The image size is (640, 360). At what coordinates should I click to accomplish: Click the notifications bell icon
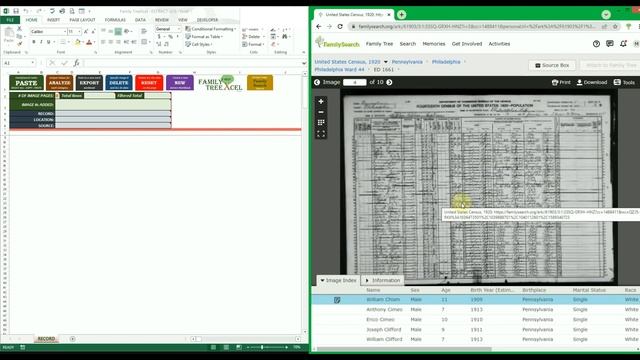(623, 44)
